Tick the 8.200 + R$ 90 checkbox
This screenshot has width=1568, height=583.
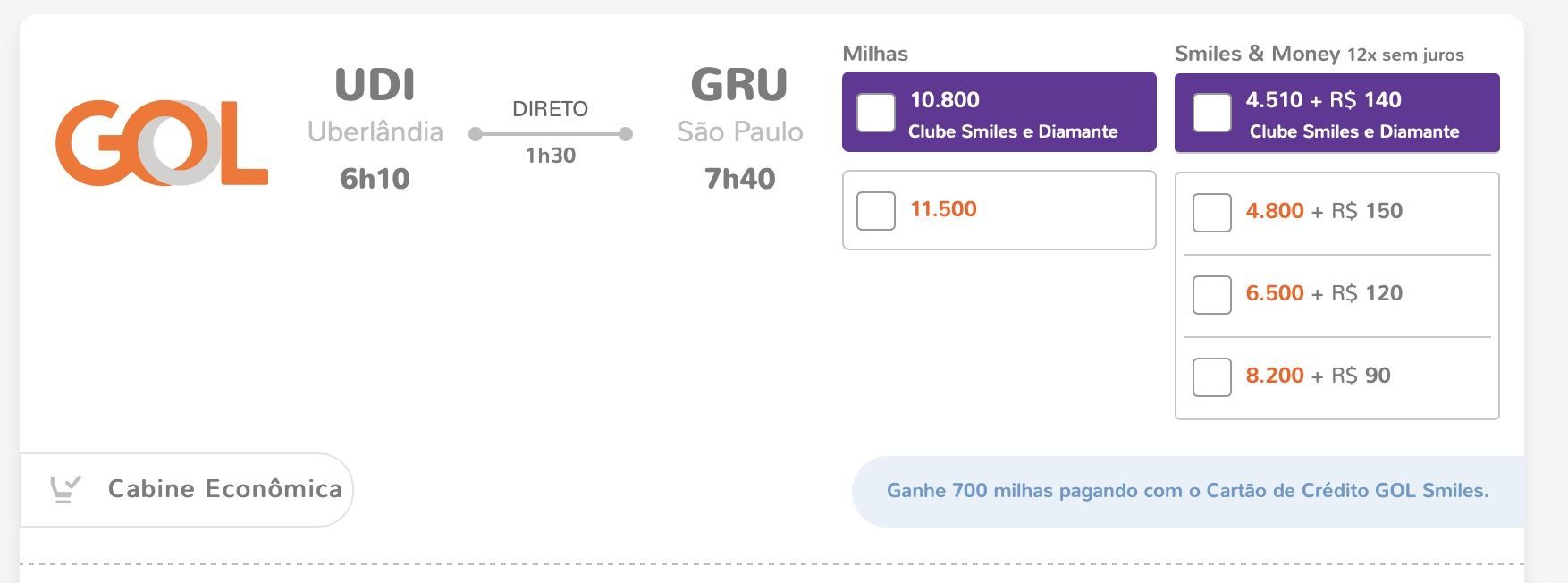[1212, 377]
